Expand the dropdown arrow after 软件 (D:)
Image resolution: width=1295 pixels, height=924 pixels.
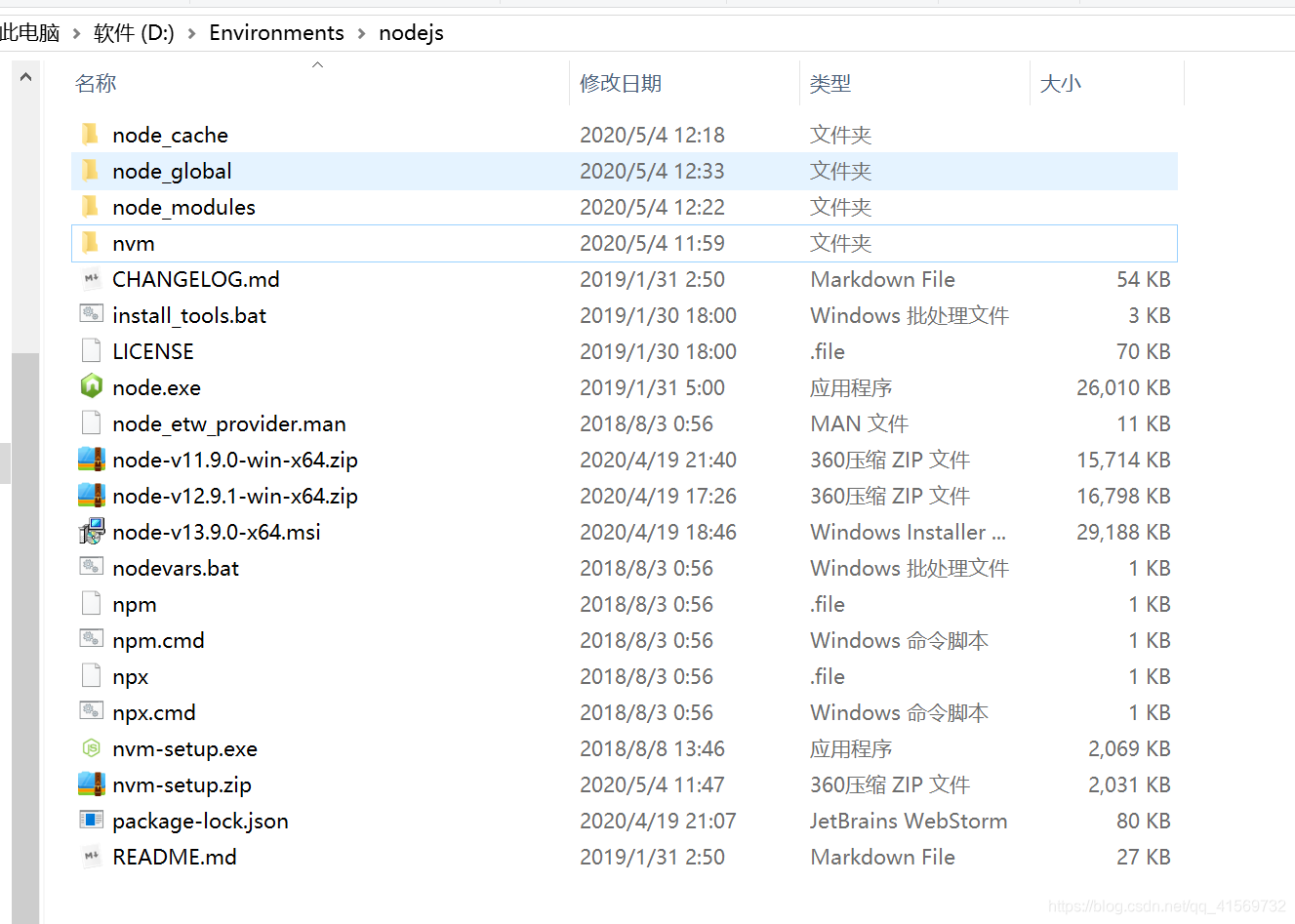(x=191, y=33)
